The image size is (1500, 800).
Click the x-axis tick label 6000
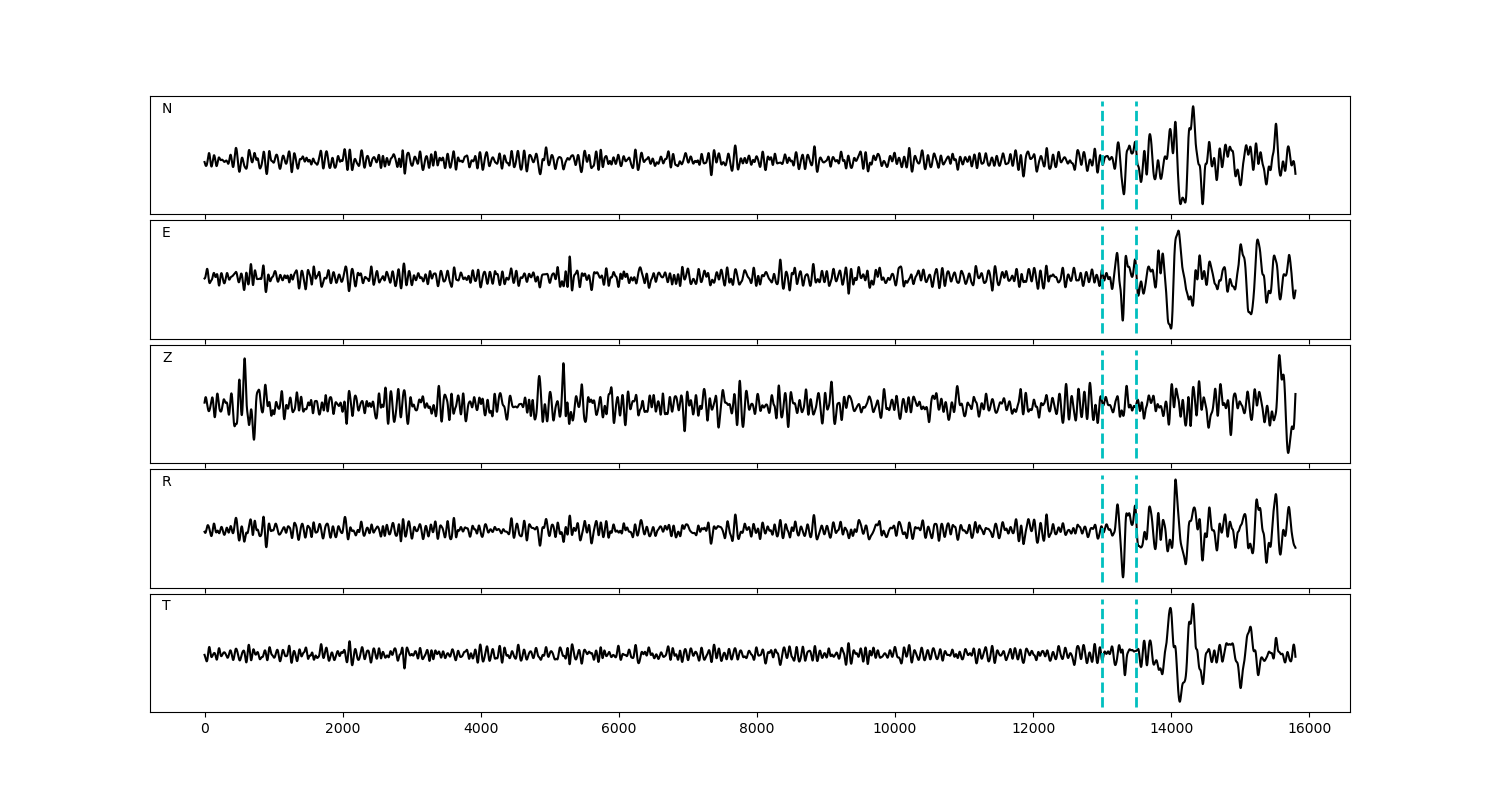pyautogui.click(x=619, y=730)
